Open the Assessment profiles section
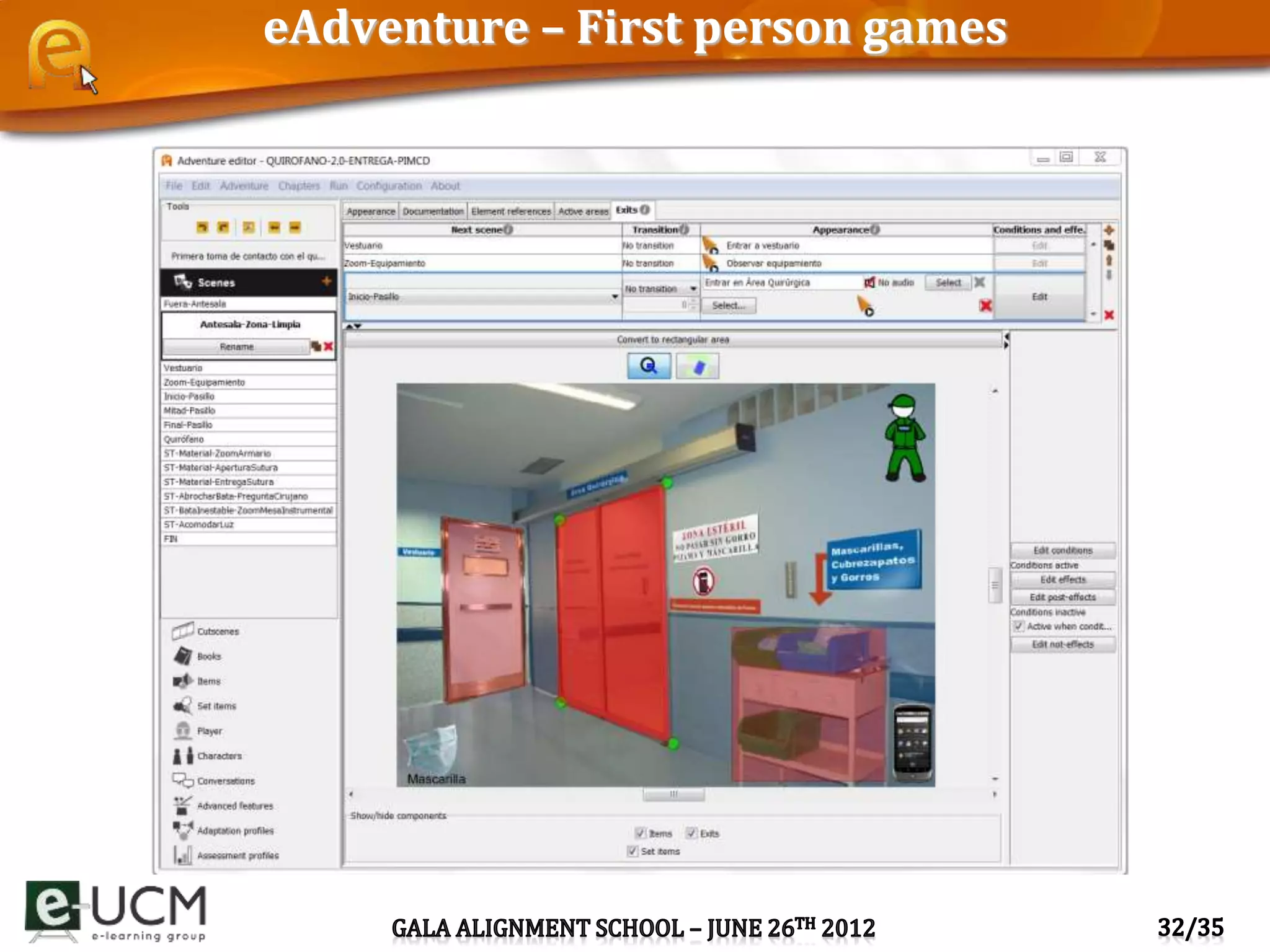The image size is (1270, 952). (226, 855)
